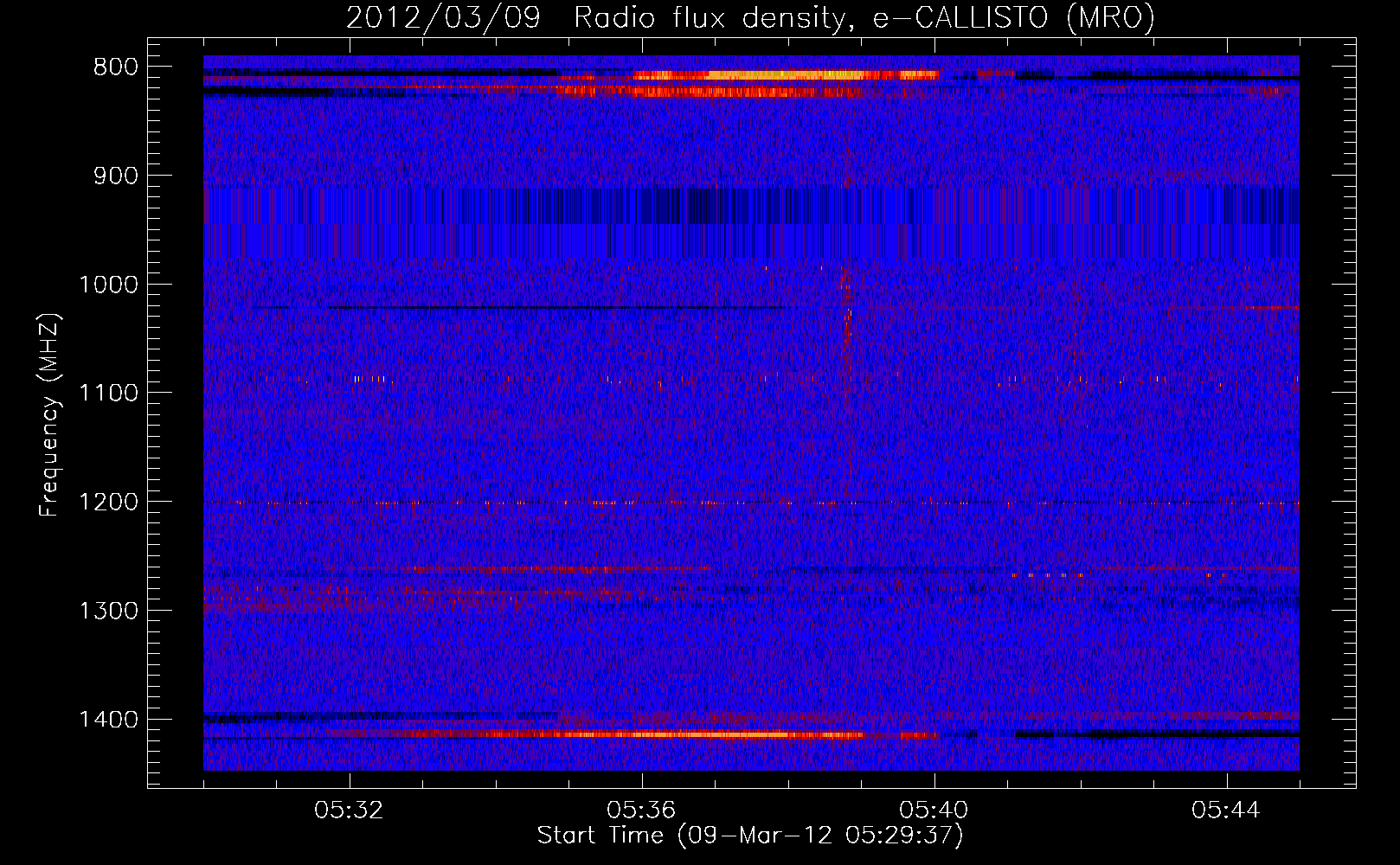Click the bright yellow burst near 800 MHz

(786, 75)
